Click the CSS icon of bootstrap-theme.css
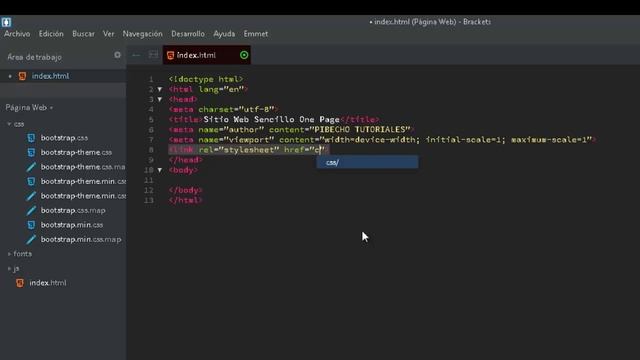 31,153
